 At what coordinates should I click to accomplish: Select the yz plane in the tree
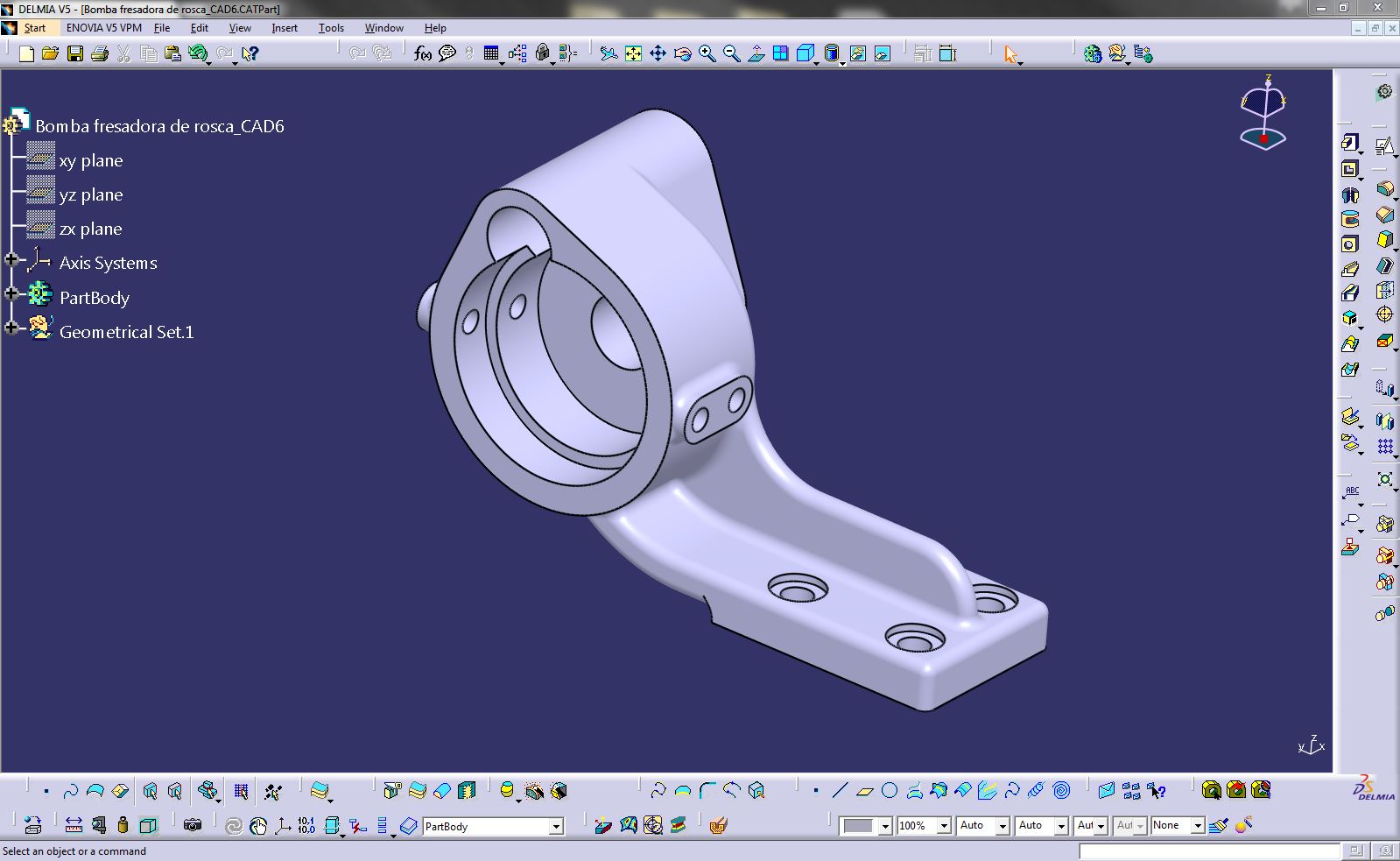pyautogui.click(x=91, y=194)
